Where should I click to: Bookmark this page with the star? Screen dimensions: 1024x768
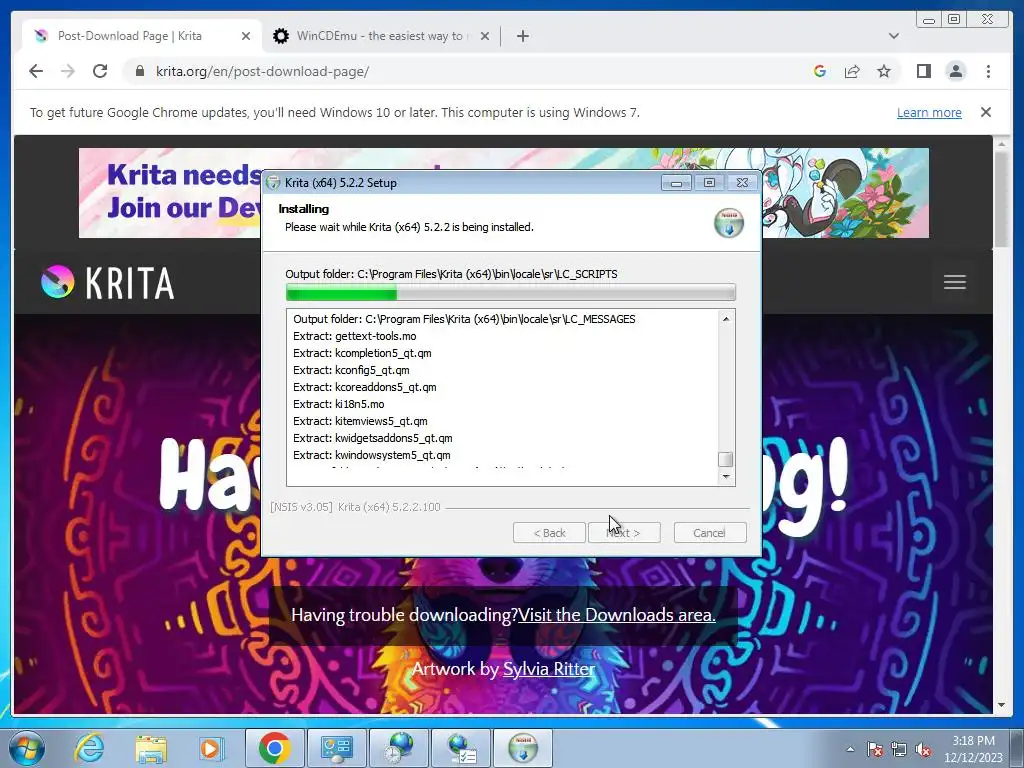click(x=884, y=71)
